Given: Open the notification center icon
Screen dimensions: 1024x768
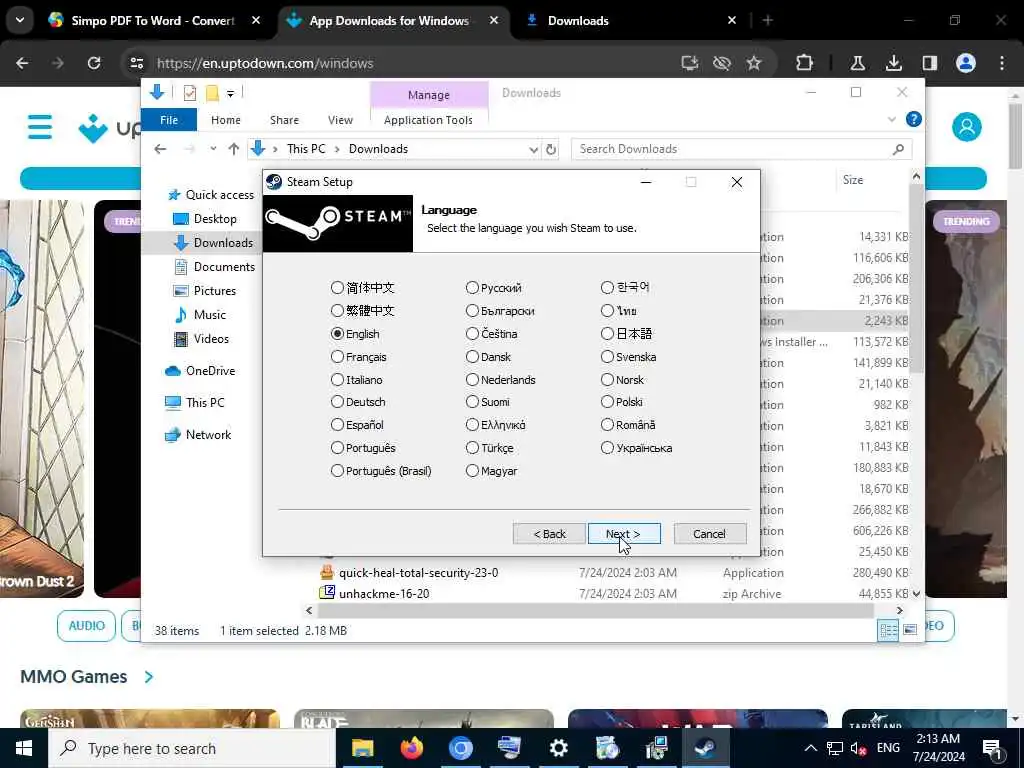Looking at the screenshot, I should click(x=992, y=748).
